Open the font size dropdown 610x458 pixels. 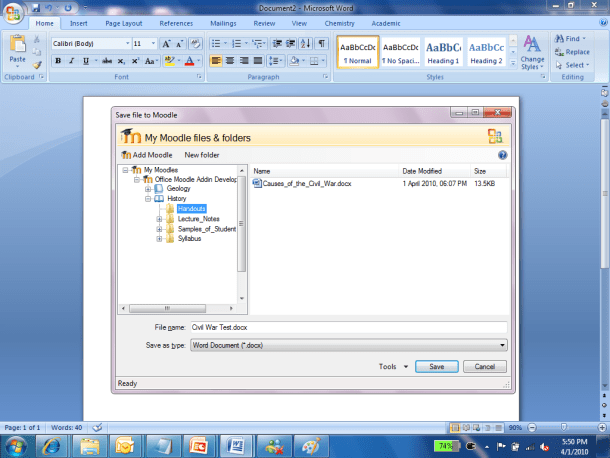point(153,44)
